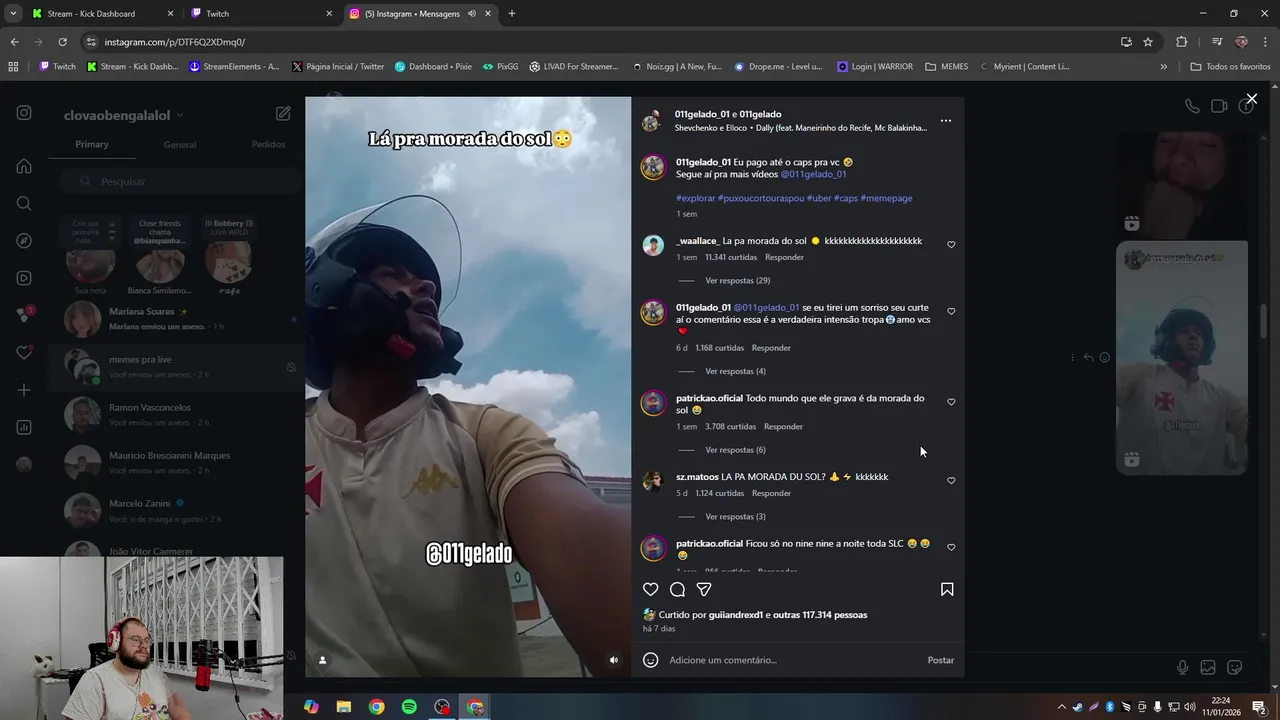Expand Ver respostas (3)
Viewport: 1280px width, 720px height.
point(735,517)
